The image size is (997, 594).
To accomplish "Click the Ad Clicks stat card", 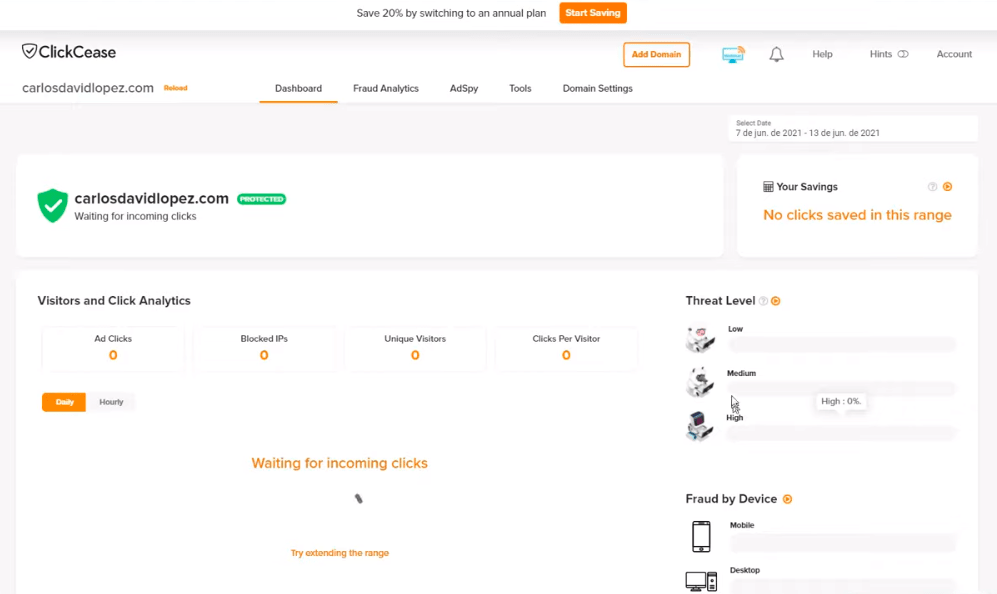I will [113, 348].
